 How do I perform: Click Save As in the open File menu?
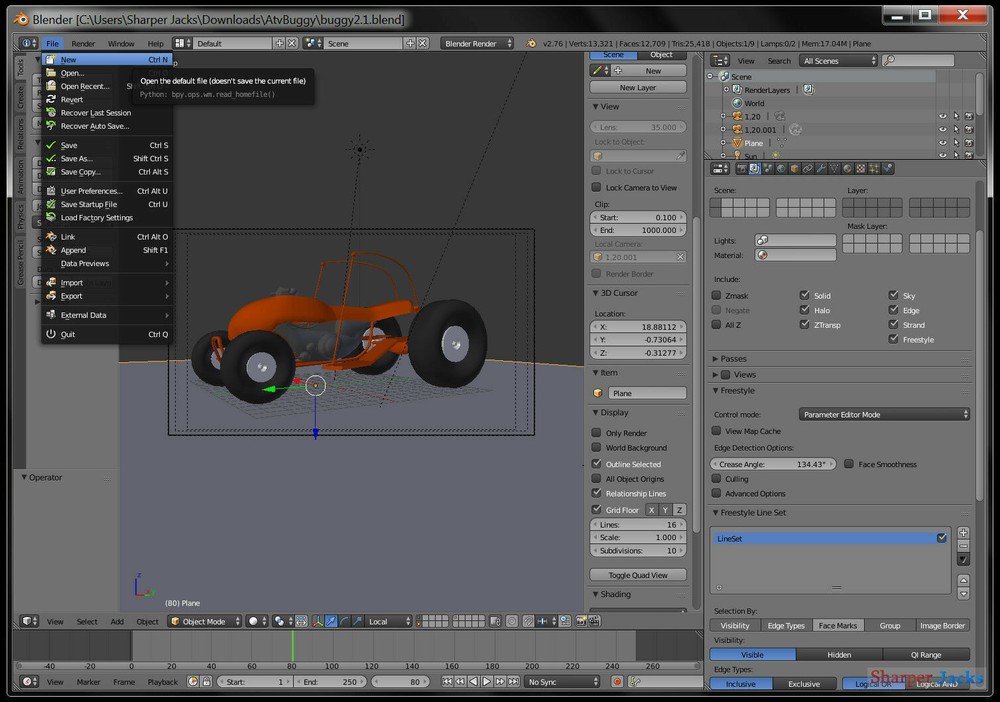tap(75, 158)
